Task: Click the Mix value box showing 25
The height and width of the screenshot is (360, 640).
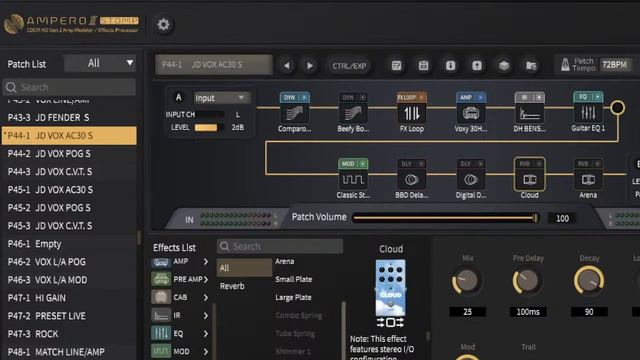Action: coord(467,312)
